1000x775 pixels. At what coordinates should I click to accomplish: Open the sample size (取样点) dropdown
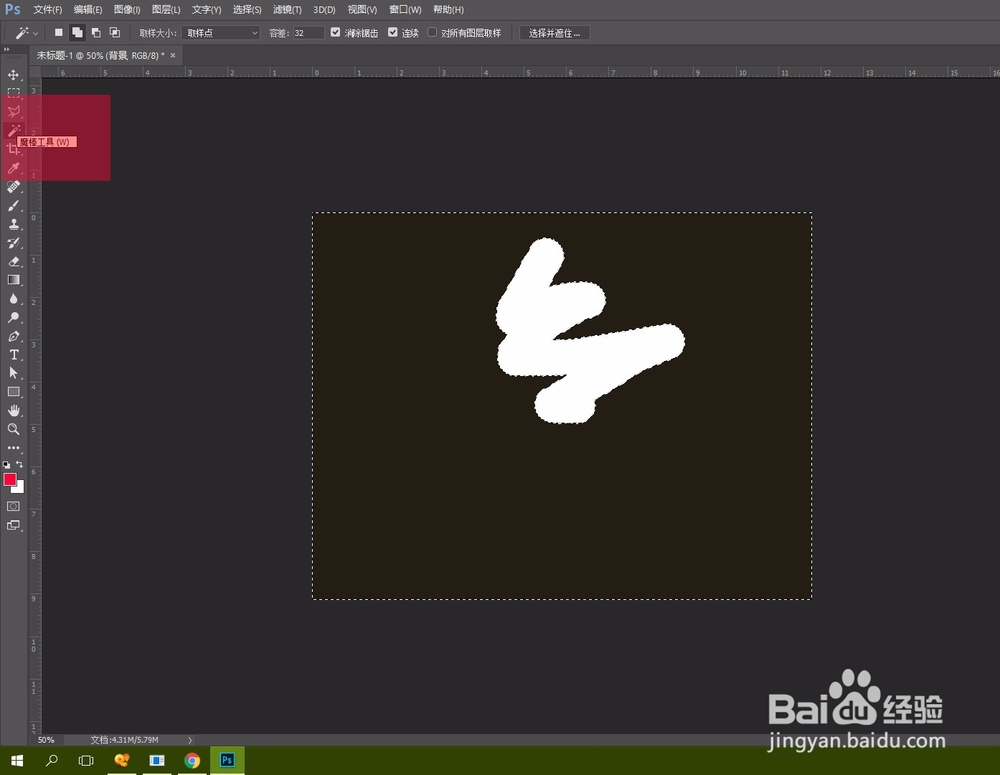[x=221, y=33]
